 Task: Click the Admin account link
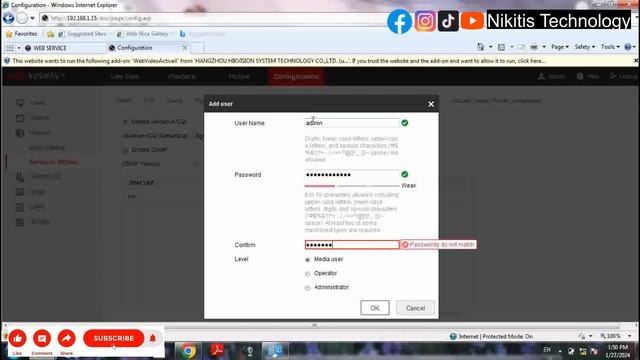(551, 76)
